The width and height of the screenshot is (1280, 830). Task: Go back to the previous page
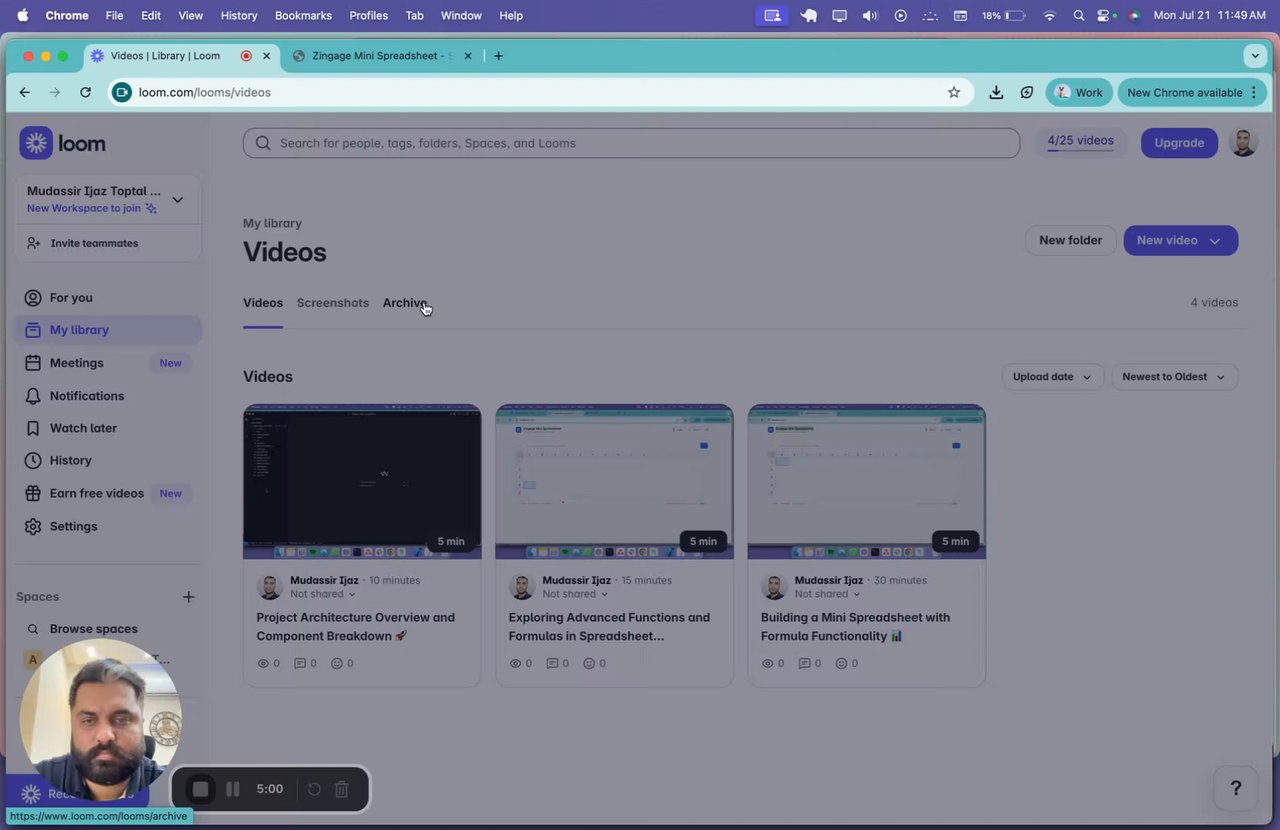25,92
